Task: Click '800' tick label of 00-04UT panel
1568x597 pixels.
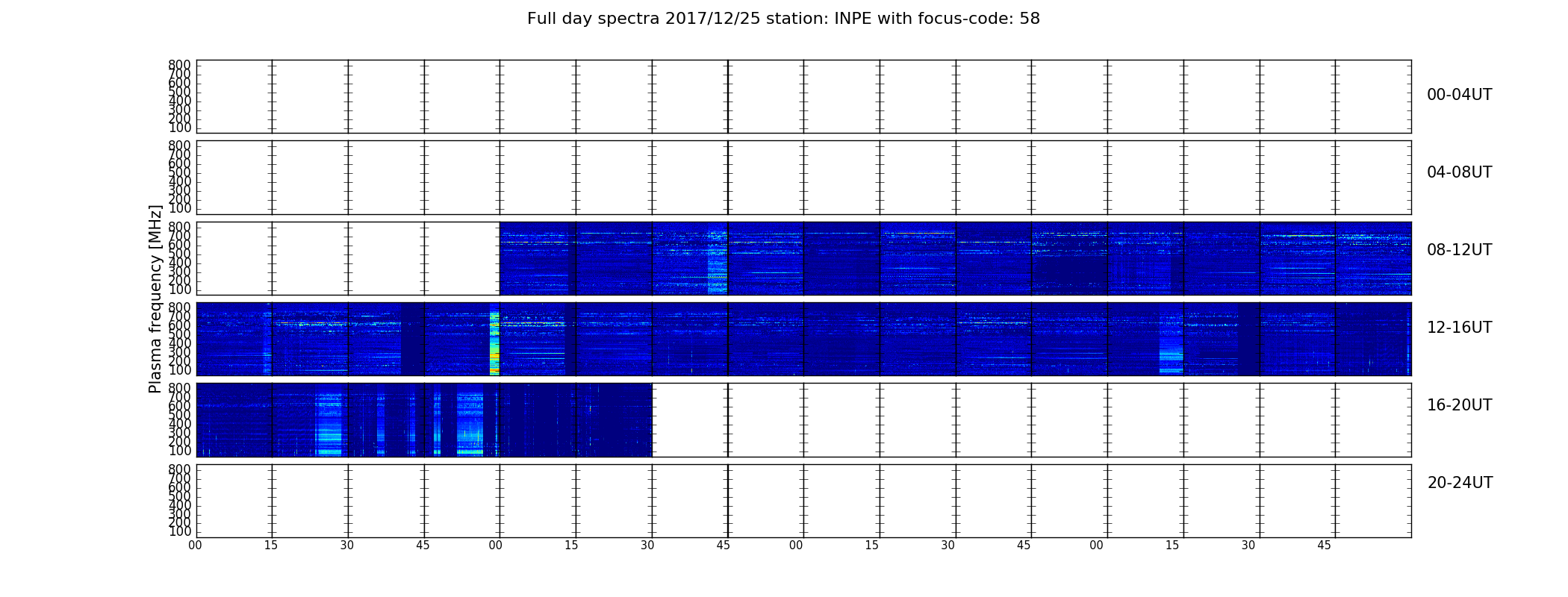Action: coord(179,65)
